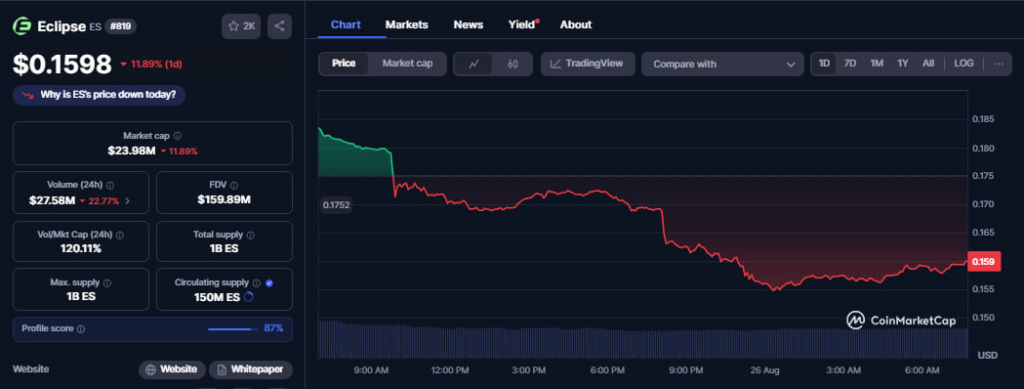
Task: Click the Profile score info icon
Action: [81, 329]
